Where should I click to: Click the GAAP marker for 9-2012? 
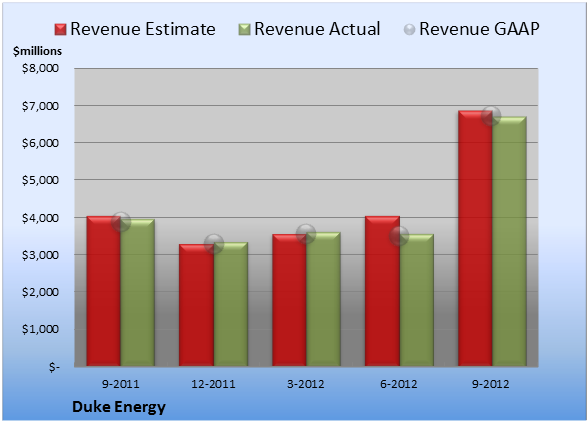491,116
